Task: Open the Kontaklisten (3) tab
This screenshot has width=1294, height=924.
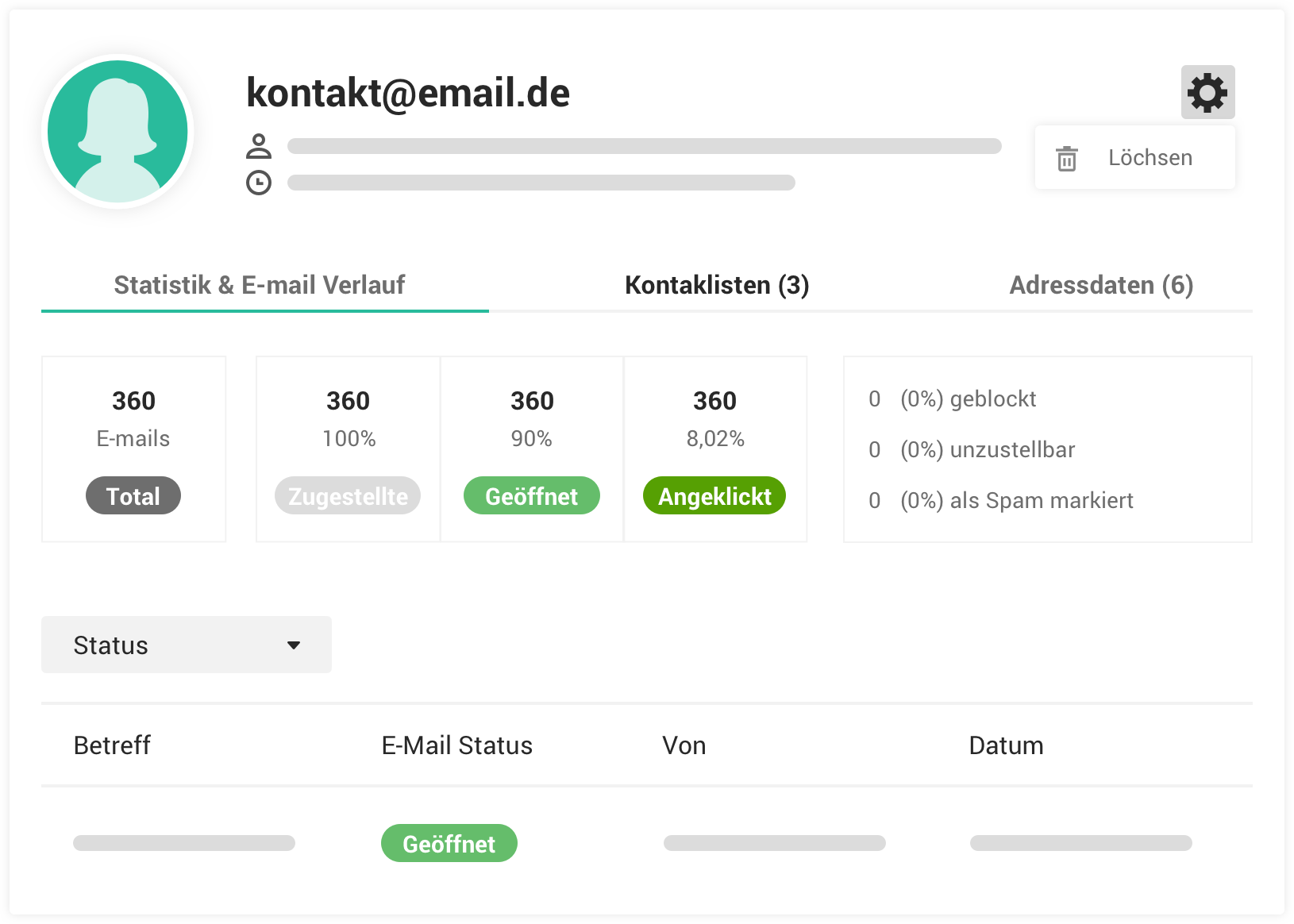Action: [717, 285]
